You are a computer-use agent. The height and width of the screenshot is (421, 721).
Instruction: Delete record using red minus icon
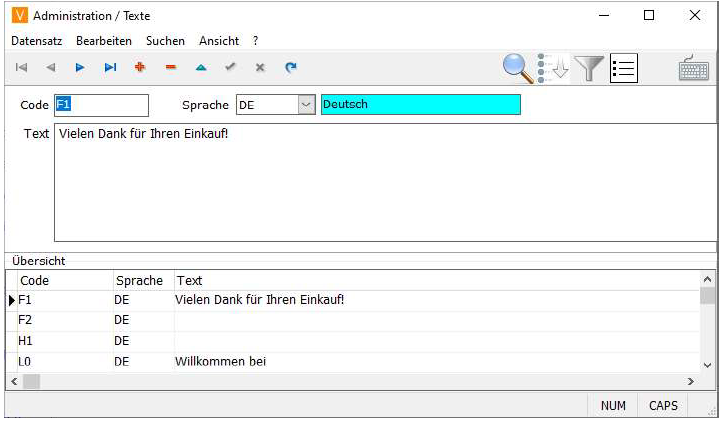pos(170,68)
